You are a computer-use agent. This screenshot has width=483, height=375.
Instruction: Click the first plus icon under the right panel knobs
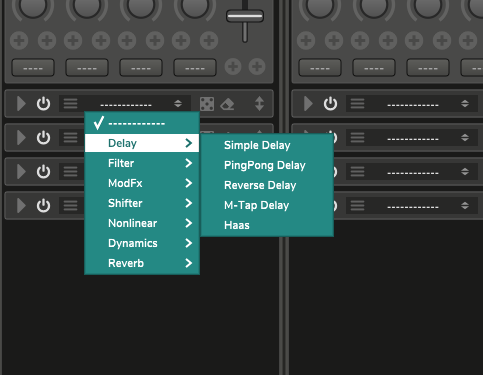tap(306, 41)
